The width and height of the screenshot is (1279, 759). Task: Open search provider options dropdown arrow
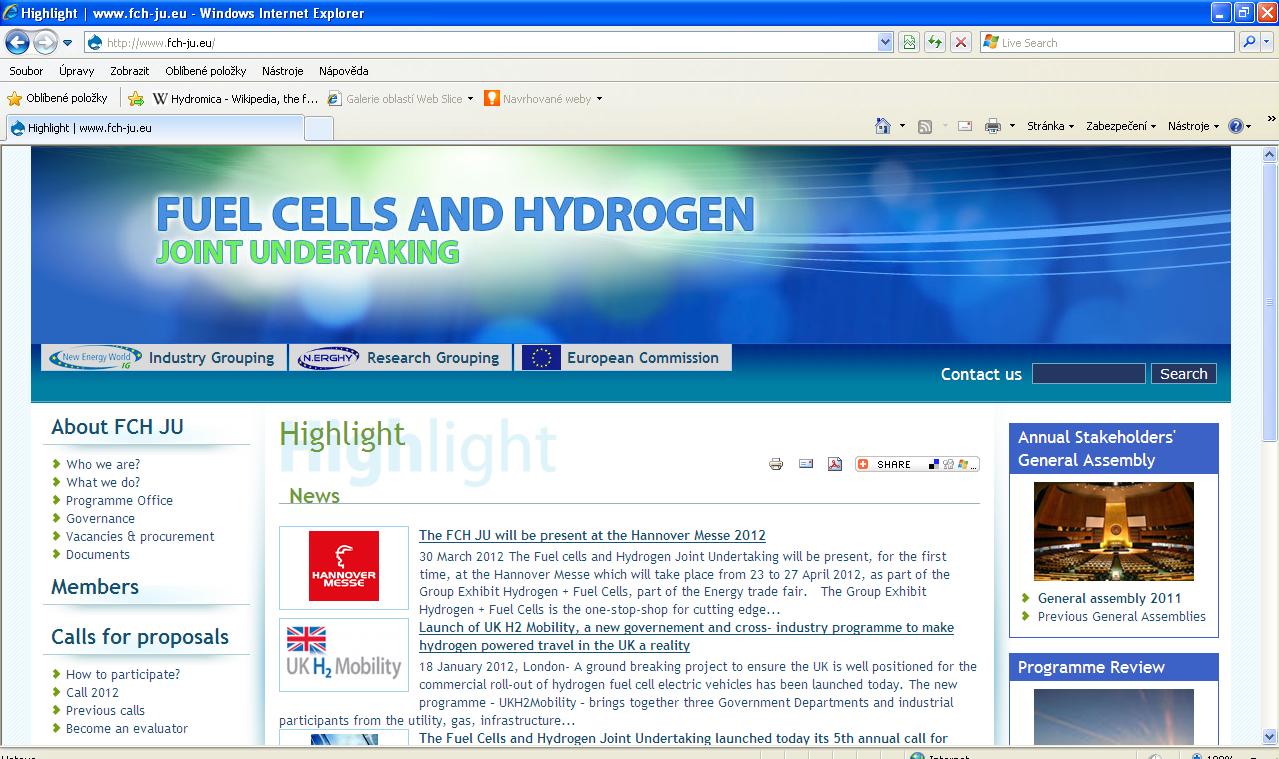[x=1266, y=43]
